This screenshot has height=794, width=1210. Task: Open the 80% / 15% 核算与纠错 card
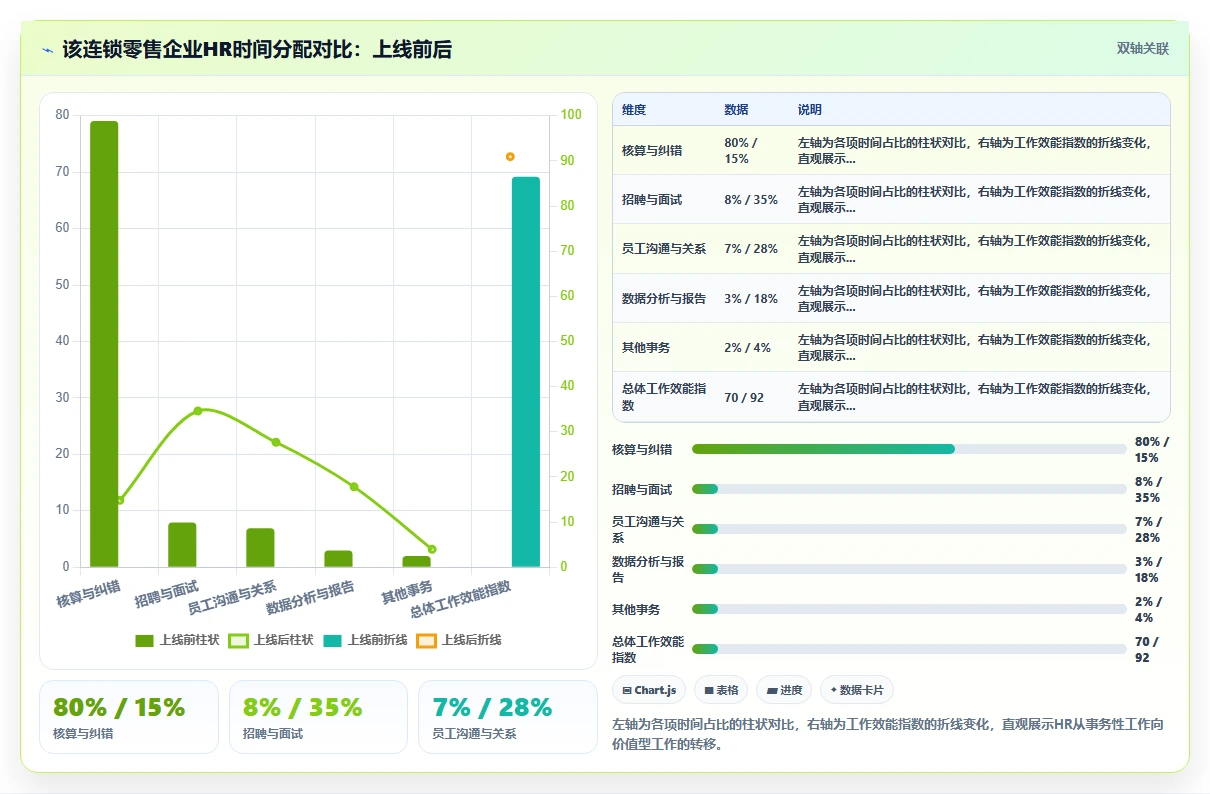point(129,717)
